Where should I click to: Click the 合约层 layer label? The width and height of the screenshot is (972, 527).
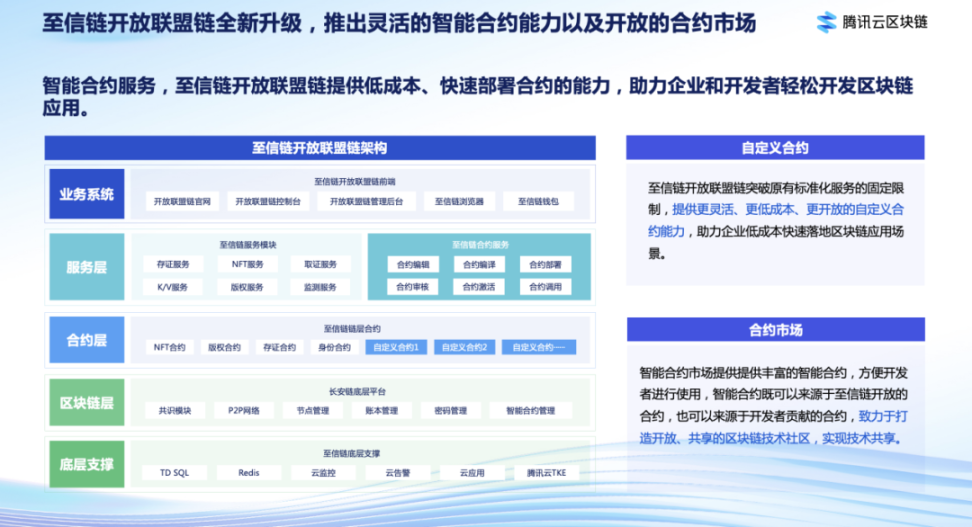click(x=86, y=340)
